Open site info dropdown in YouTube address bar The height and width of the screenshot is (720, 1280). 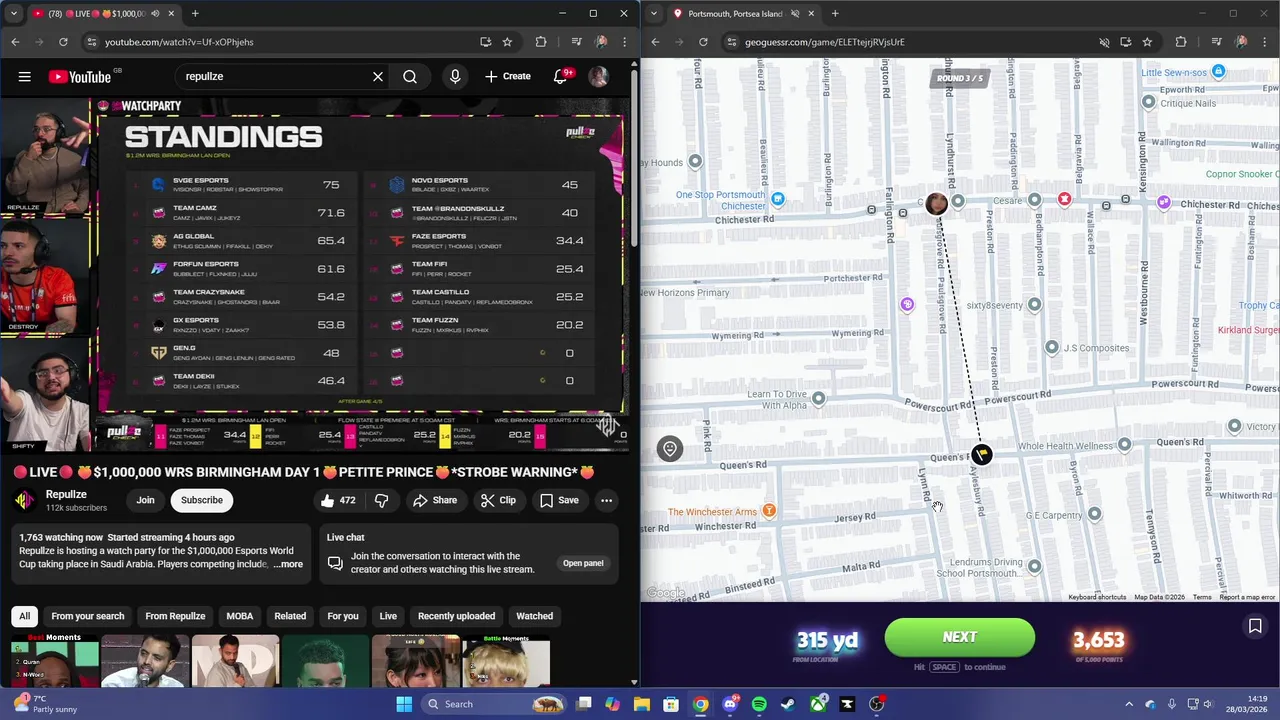click(91, 42)
